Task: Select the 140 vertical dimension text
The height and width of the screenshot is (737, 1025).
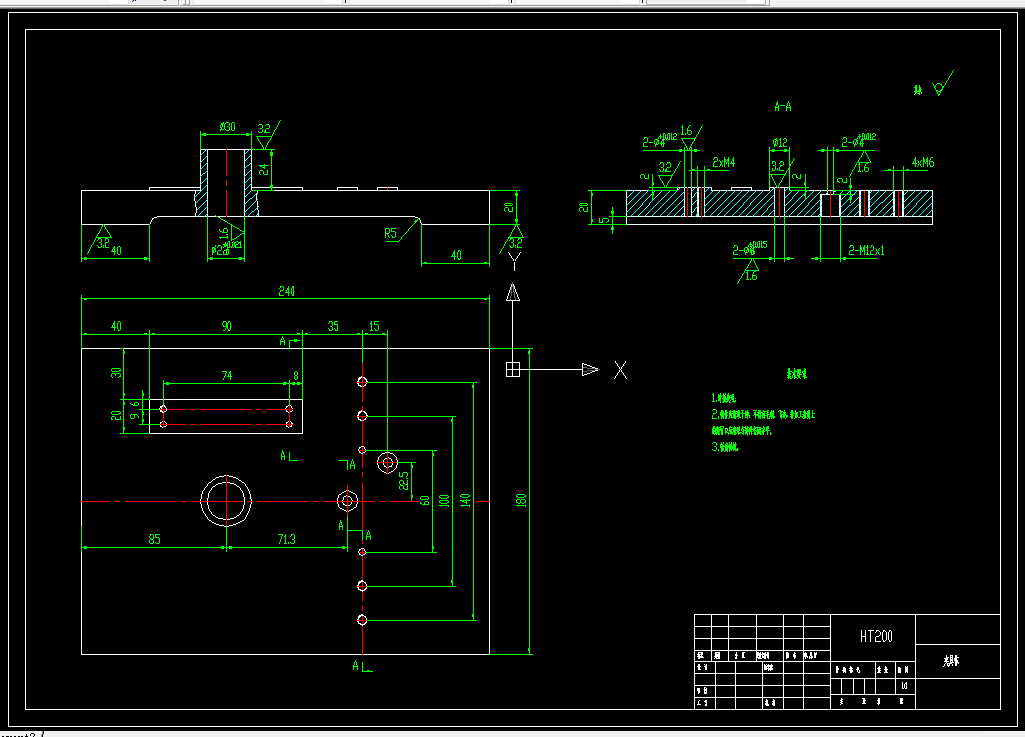Action: tap(465, 500)
